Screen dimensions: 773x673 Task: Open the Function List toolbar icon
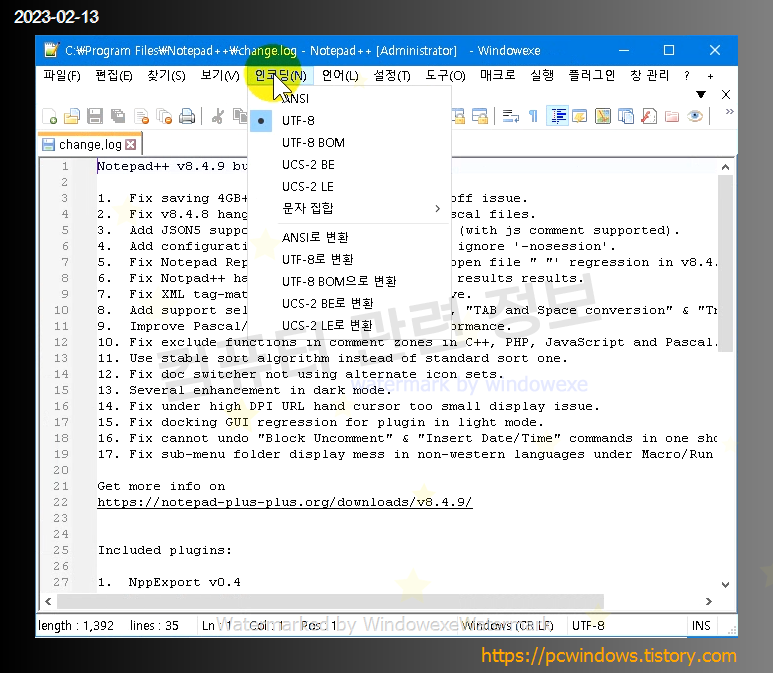pos(649,116)
